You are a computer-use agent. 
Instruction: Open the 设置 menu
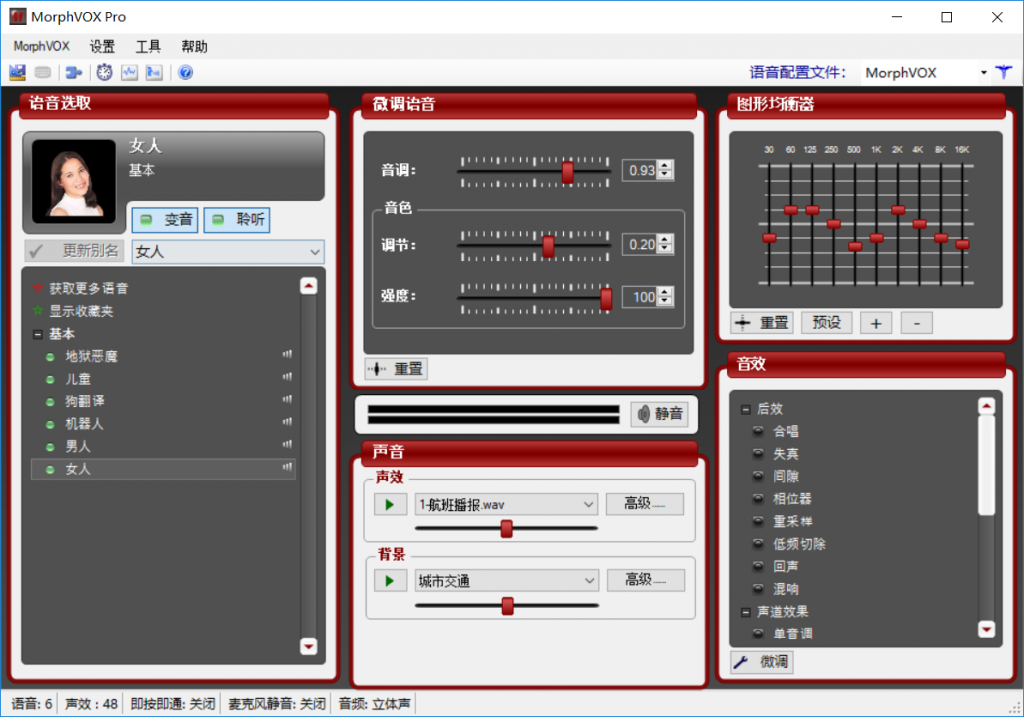click(102, 46)
